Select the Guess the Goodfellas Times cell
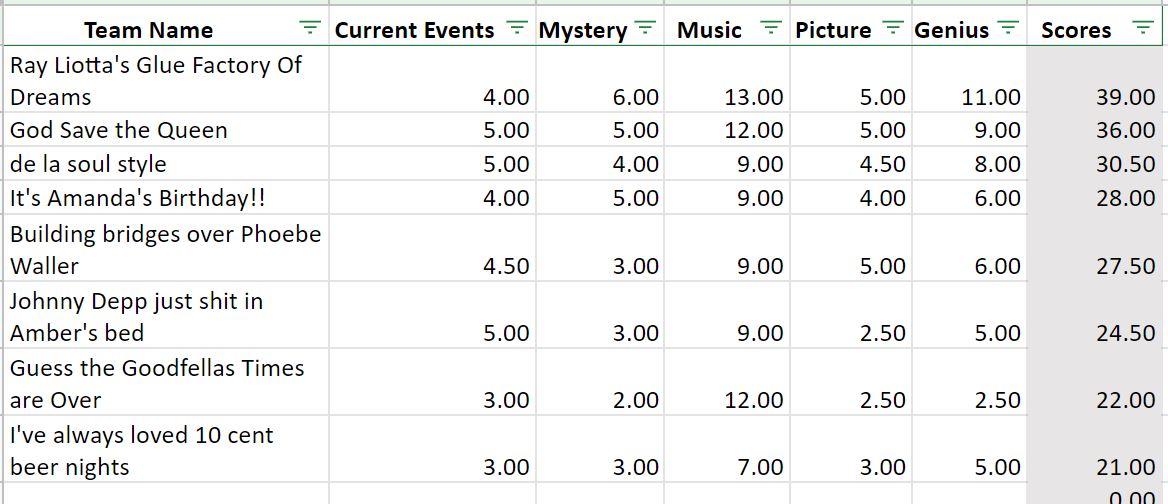The image size is (1168, 504). (x=165, y=383)
